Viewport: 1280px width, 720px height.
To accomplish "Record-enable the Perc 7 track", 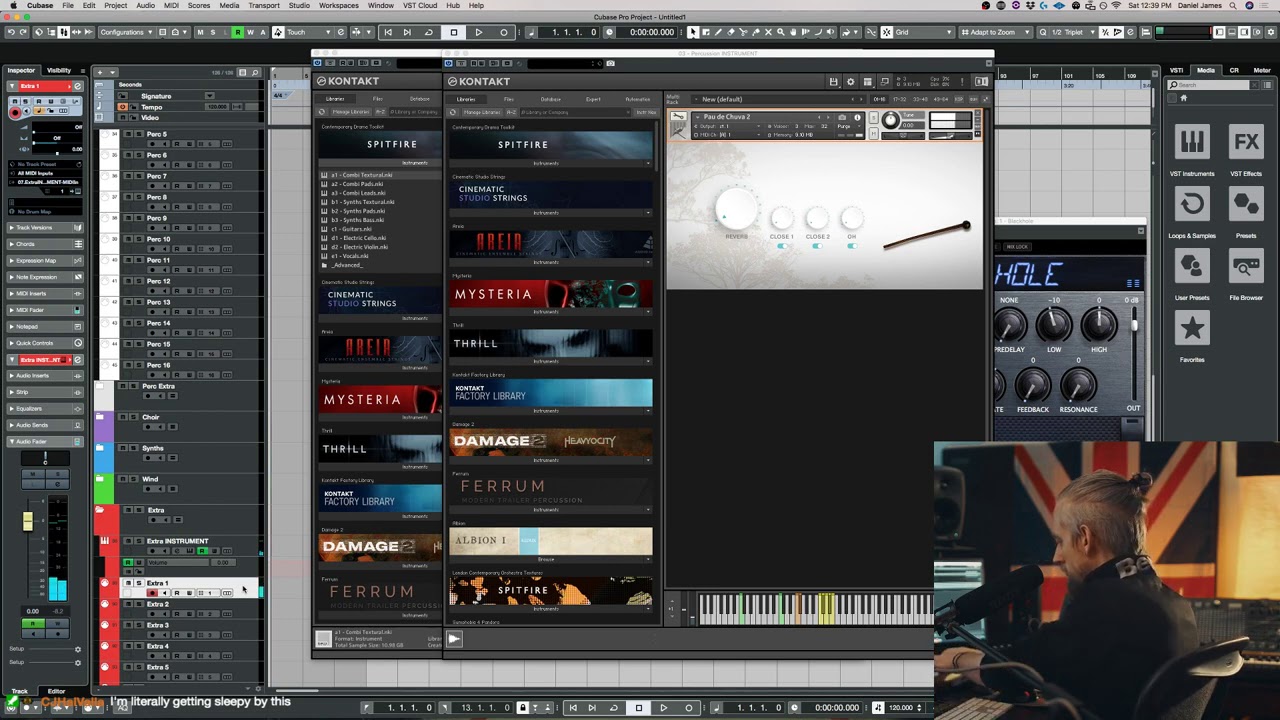I will coord(152,186).
